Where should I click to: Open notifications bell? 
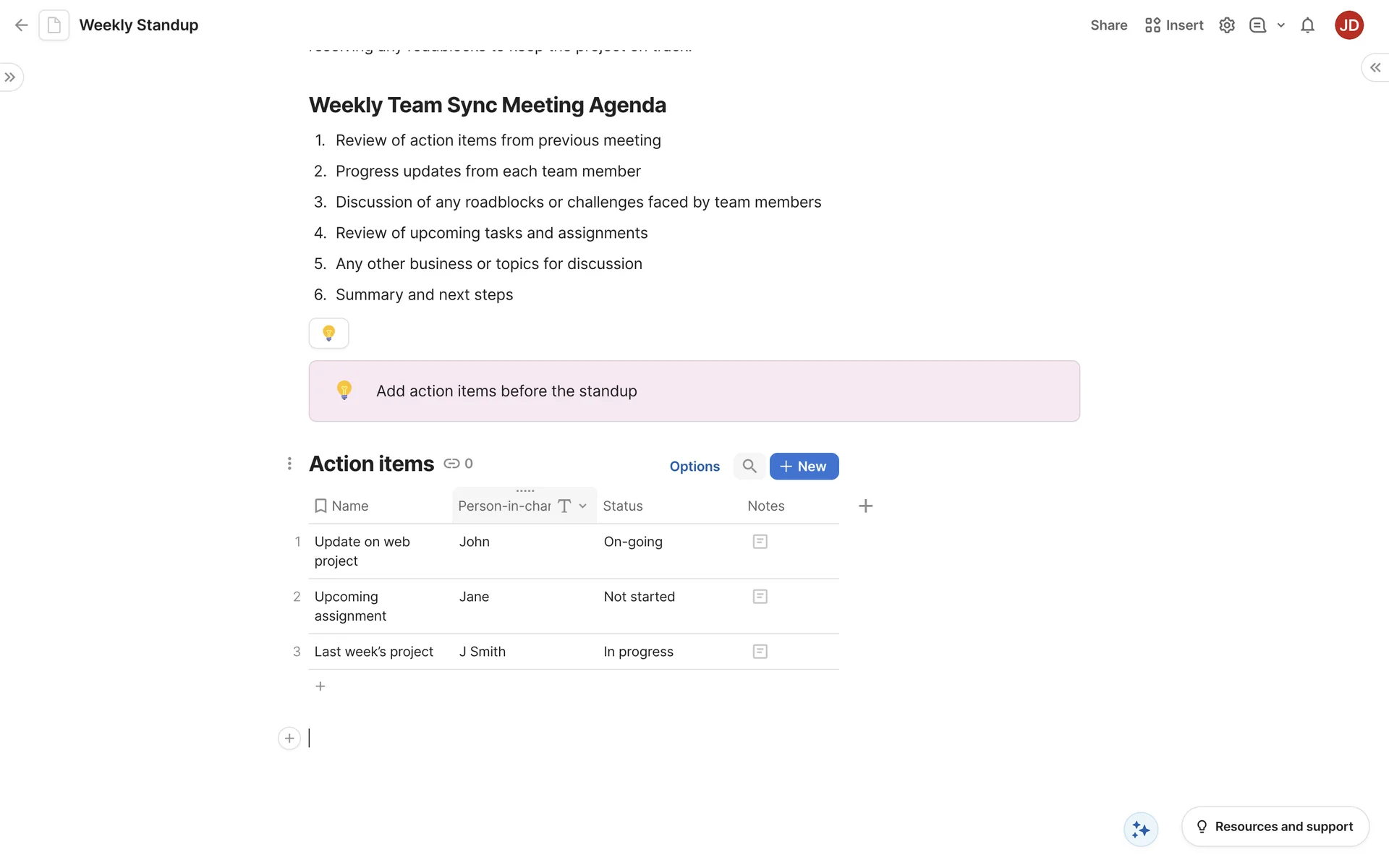1307,25
